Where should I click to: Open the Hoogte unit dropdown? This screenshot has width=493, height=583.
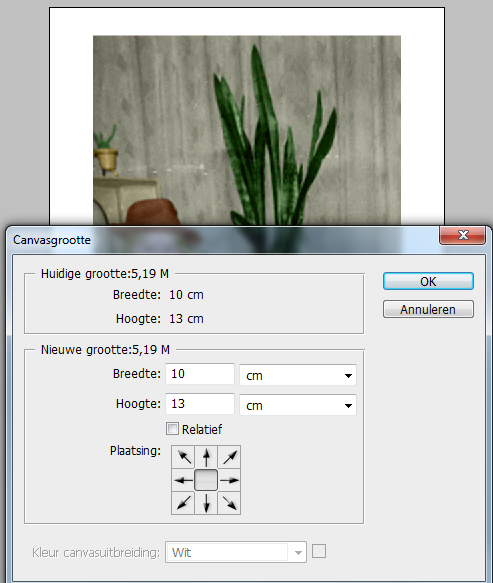tap(298, 405)
